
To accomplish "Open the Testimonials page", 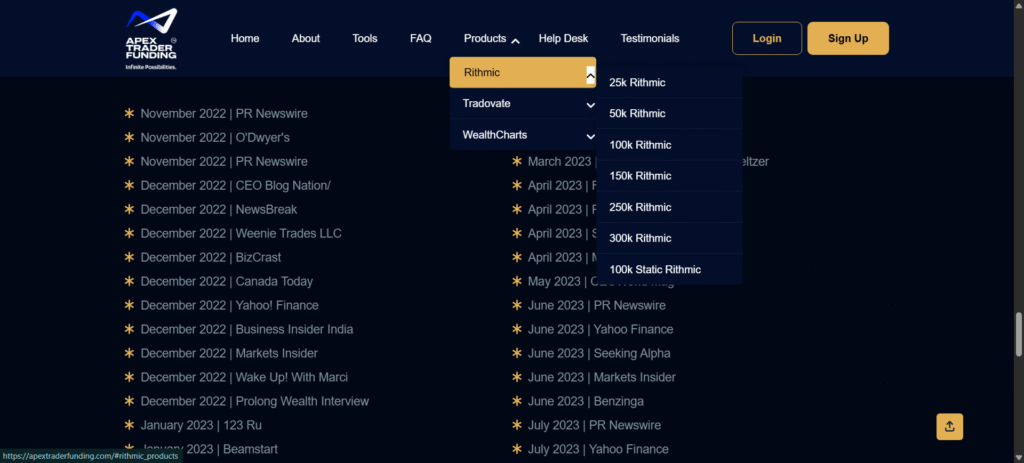I will click(650, 39).
